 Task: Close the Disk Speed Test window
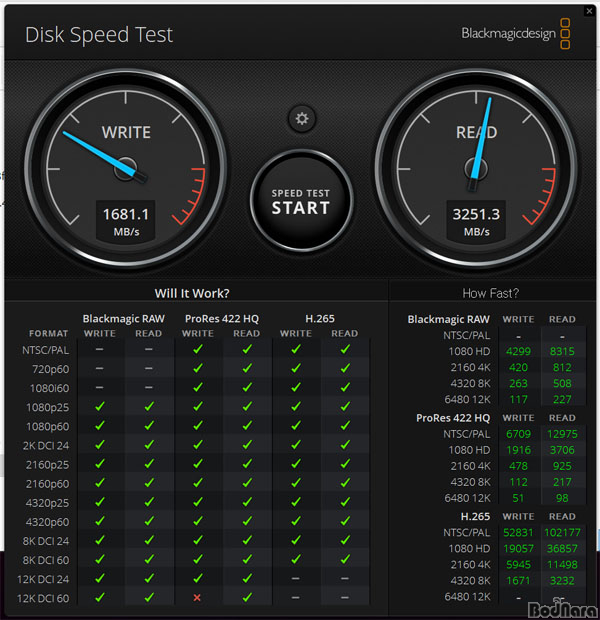click(589, 11)
